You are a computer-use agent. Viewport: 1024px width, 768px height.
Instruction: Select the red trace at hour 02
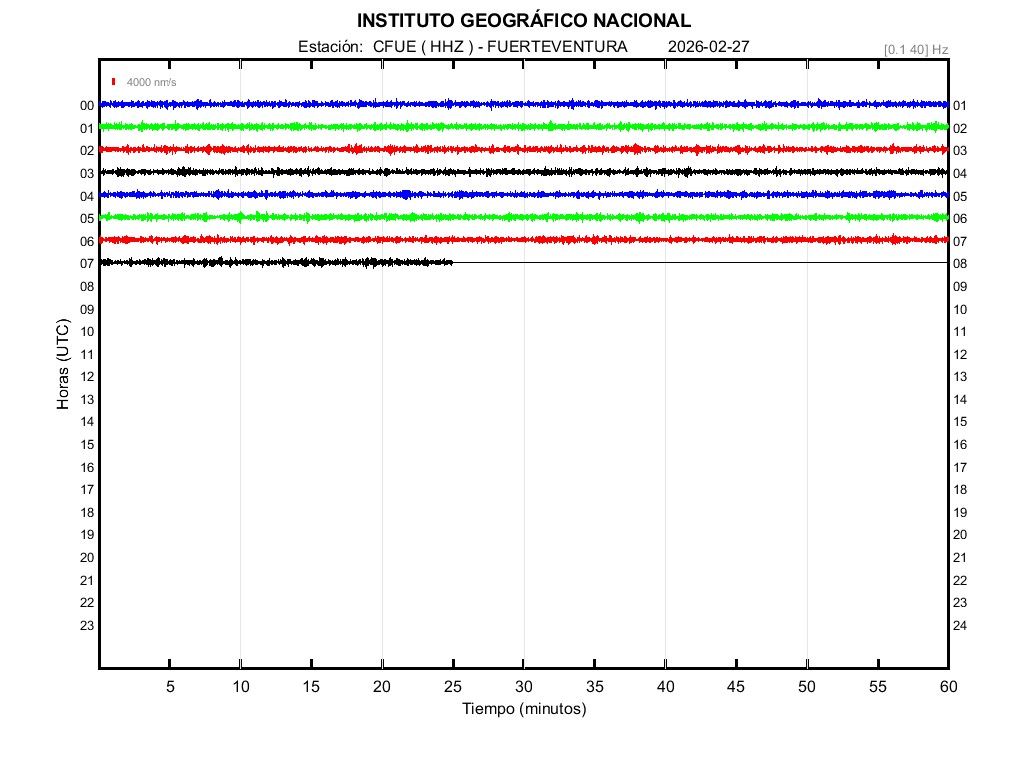point(523,149)
